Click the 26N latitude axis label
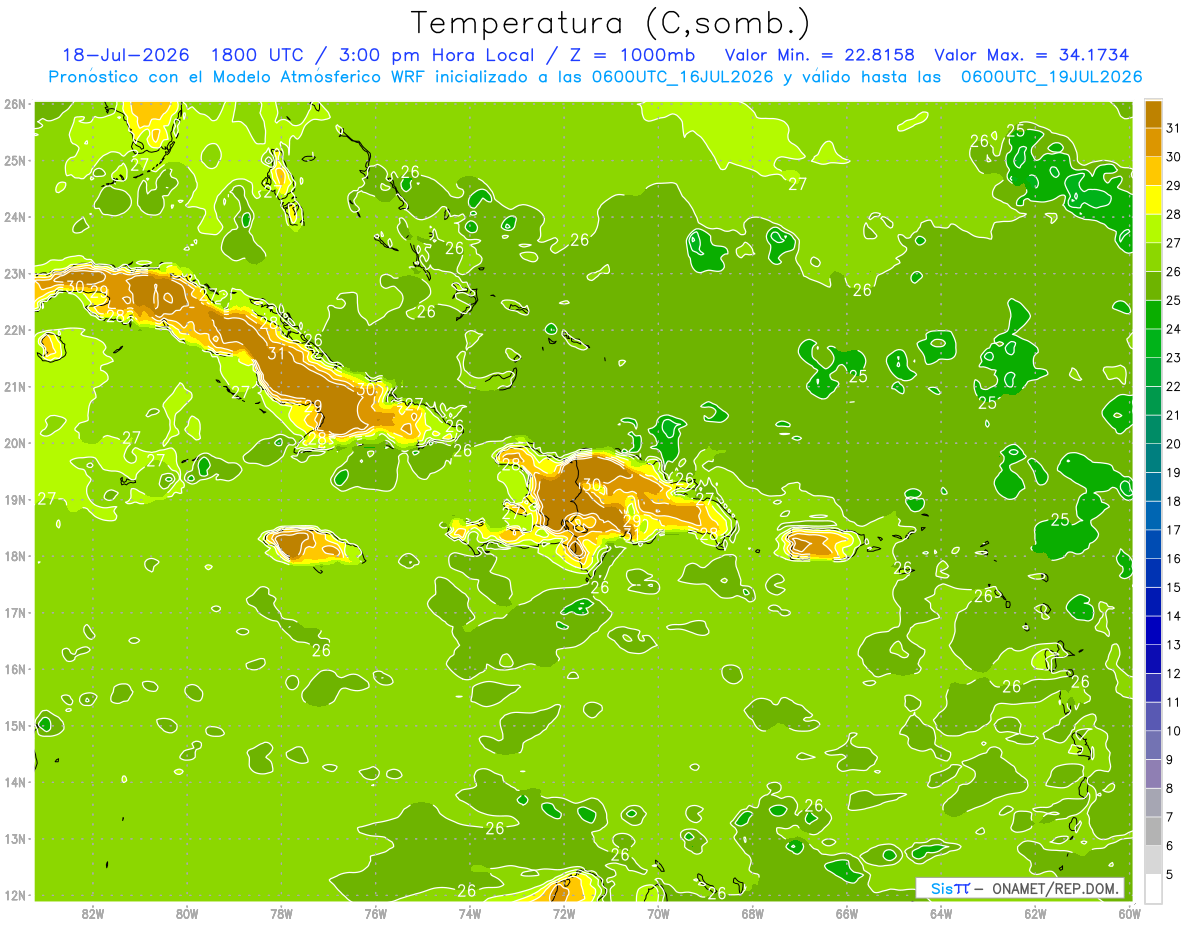This screenshot has width=1200, height=927. [x=15, y=103]
